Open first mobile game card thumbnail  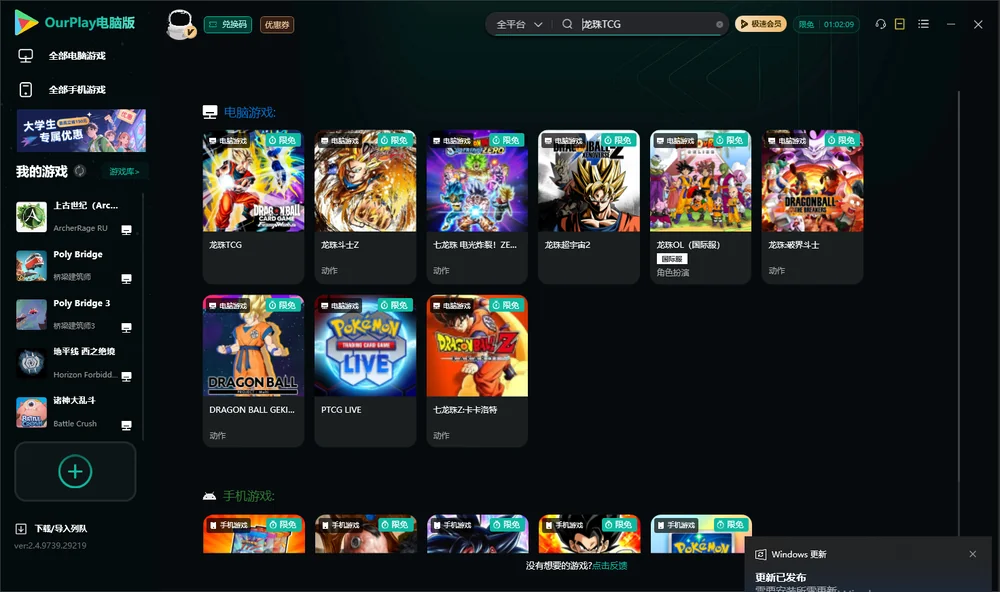(x=254, y=534)
